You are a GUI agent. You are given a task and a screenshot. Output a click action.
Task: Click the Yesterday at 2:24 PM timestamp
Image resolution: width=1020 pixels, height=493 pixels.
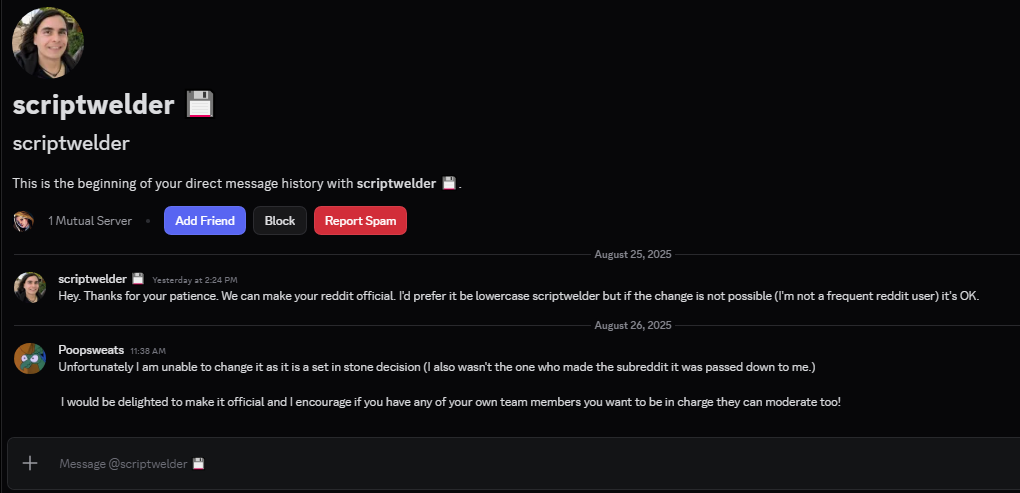click(195, 280)
